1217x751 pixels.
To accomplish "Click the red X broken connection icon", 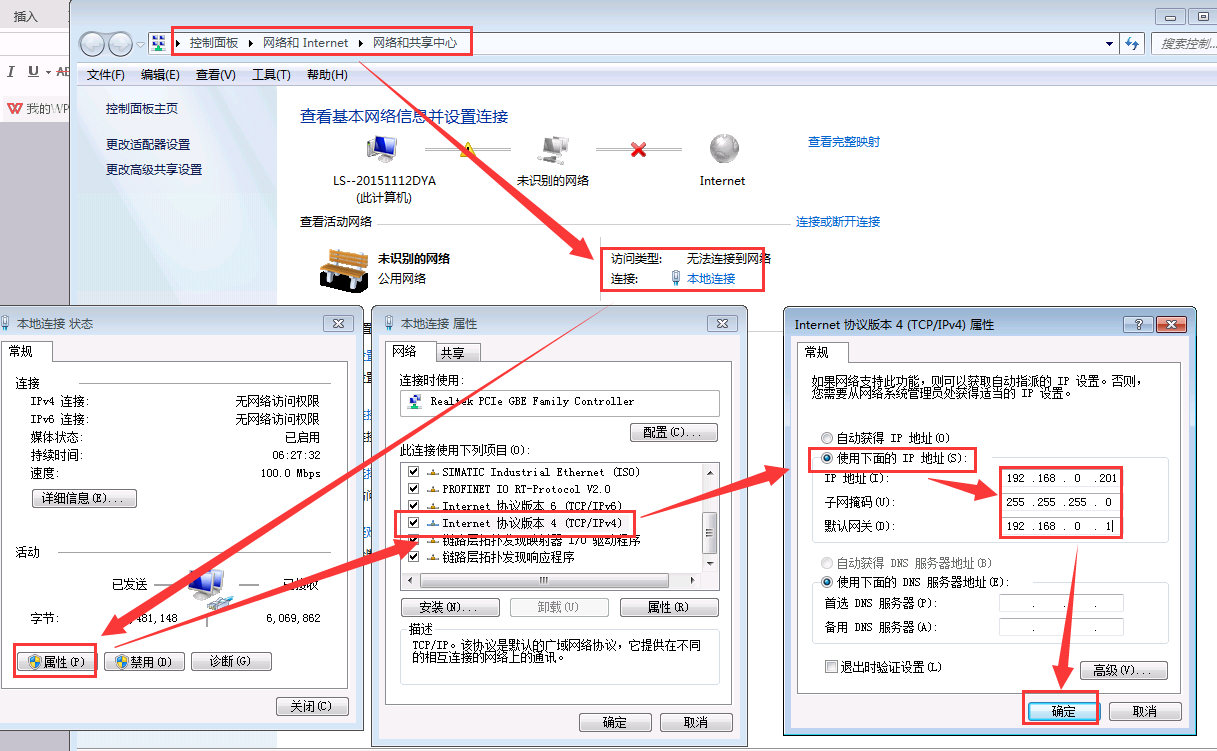I will pos(638,149).
